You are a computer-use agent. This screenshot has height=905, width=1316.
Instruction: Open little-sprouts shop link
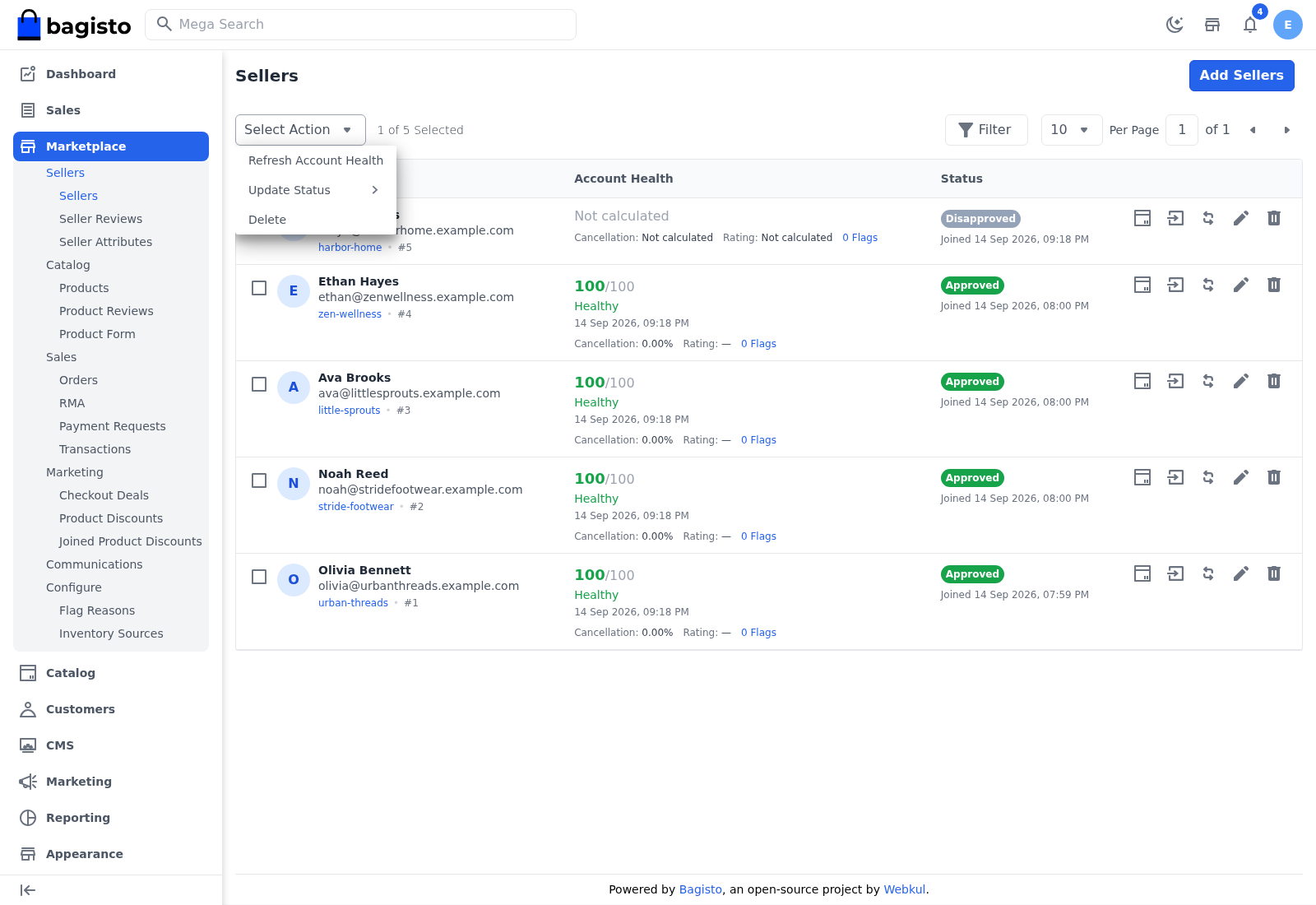pyautogui.click(x=350, y=411)
